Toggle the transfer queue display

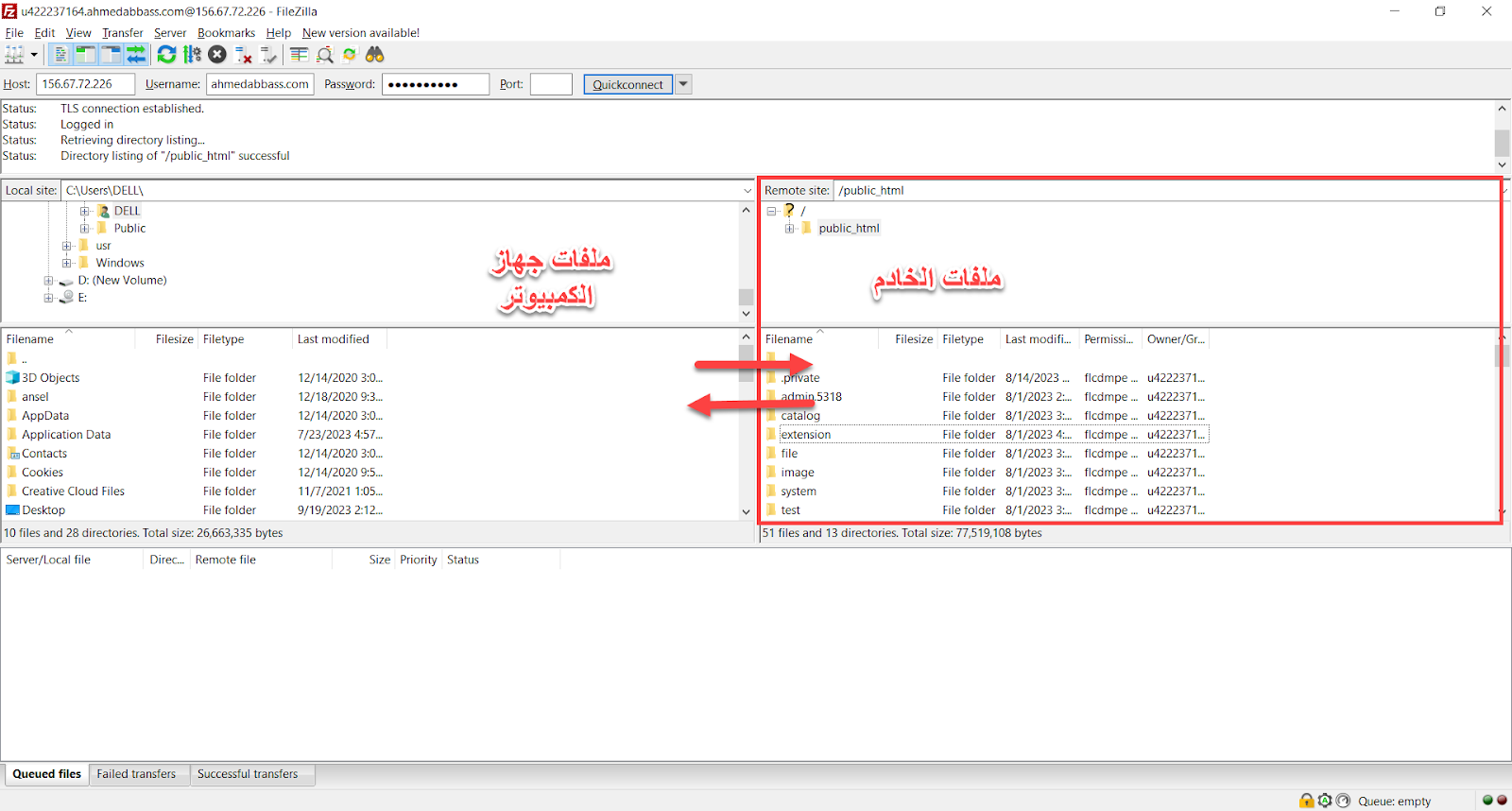136,55
